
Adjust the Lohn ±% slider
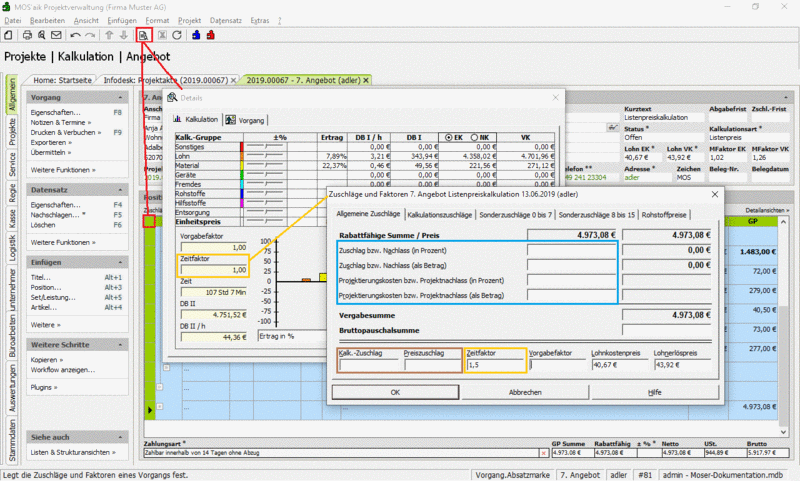point(264,156)
